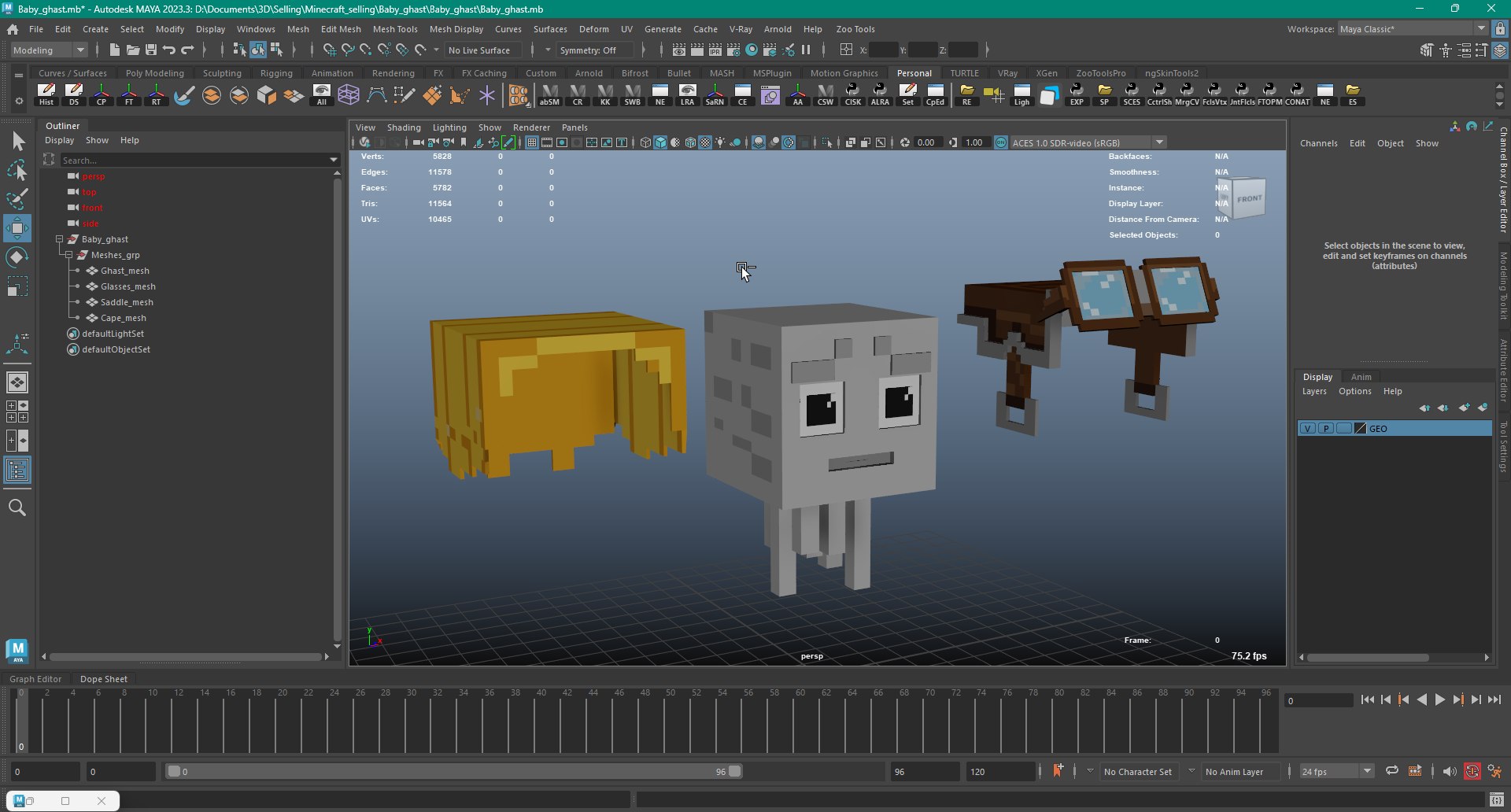Click the FRONT face of view cube
Screen dimensions: 1511x812
coord(1249,199)
